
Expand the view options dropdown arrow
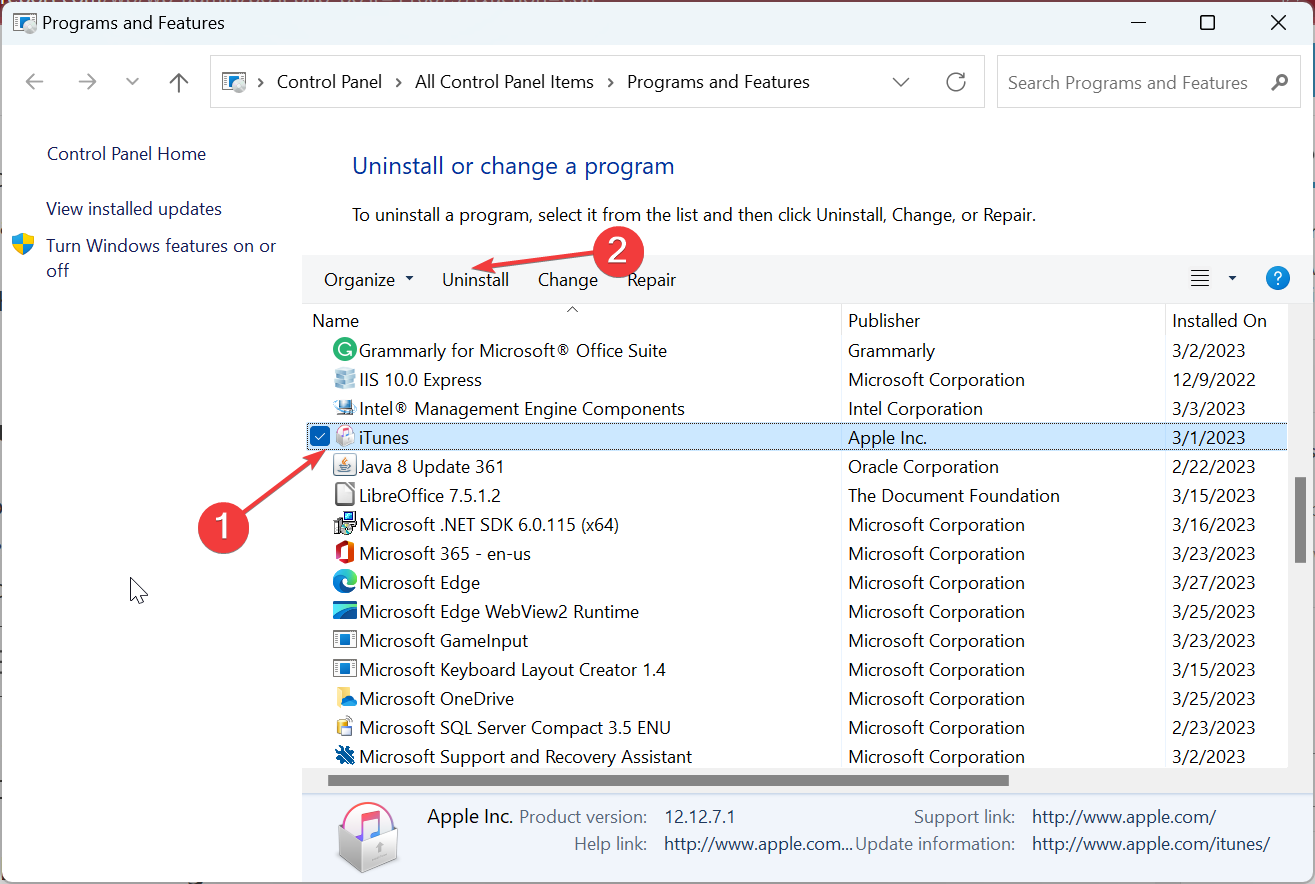[x=1232, y=278]
